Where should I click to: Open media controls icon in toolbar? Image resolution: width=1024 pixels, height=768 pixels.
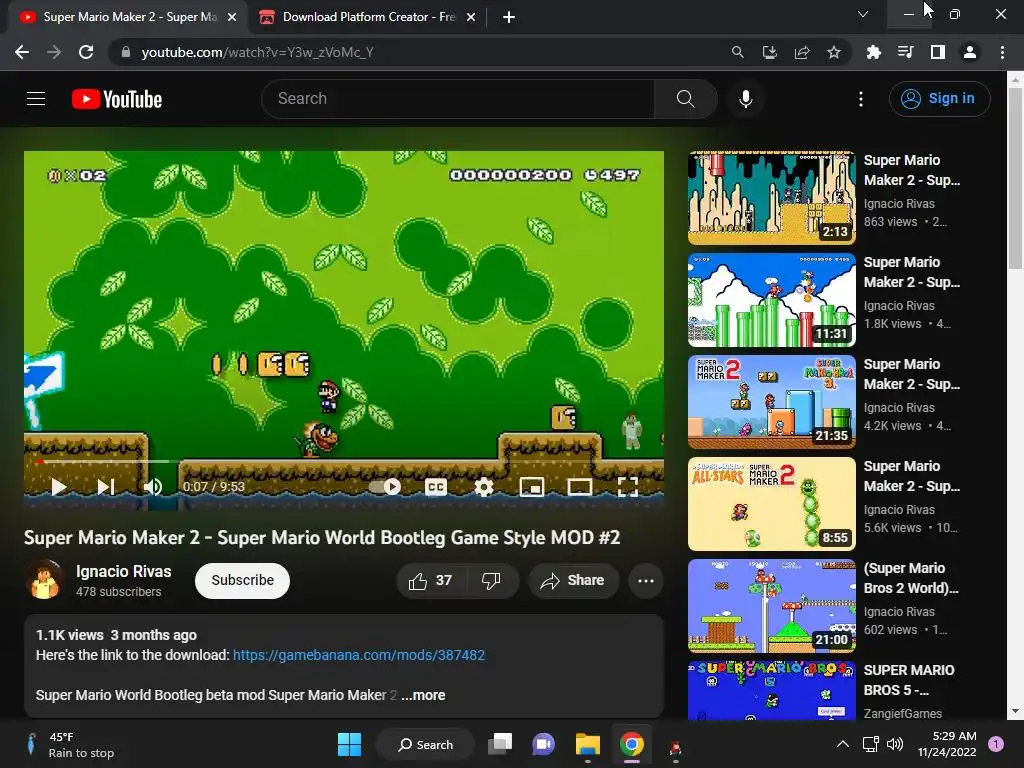[905, 52]
